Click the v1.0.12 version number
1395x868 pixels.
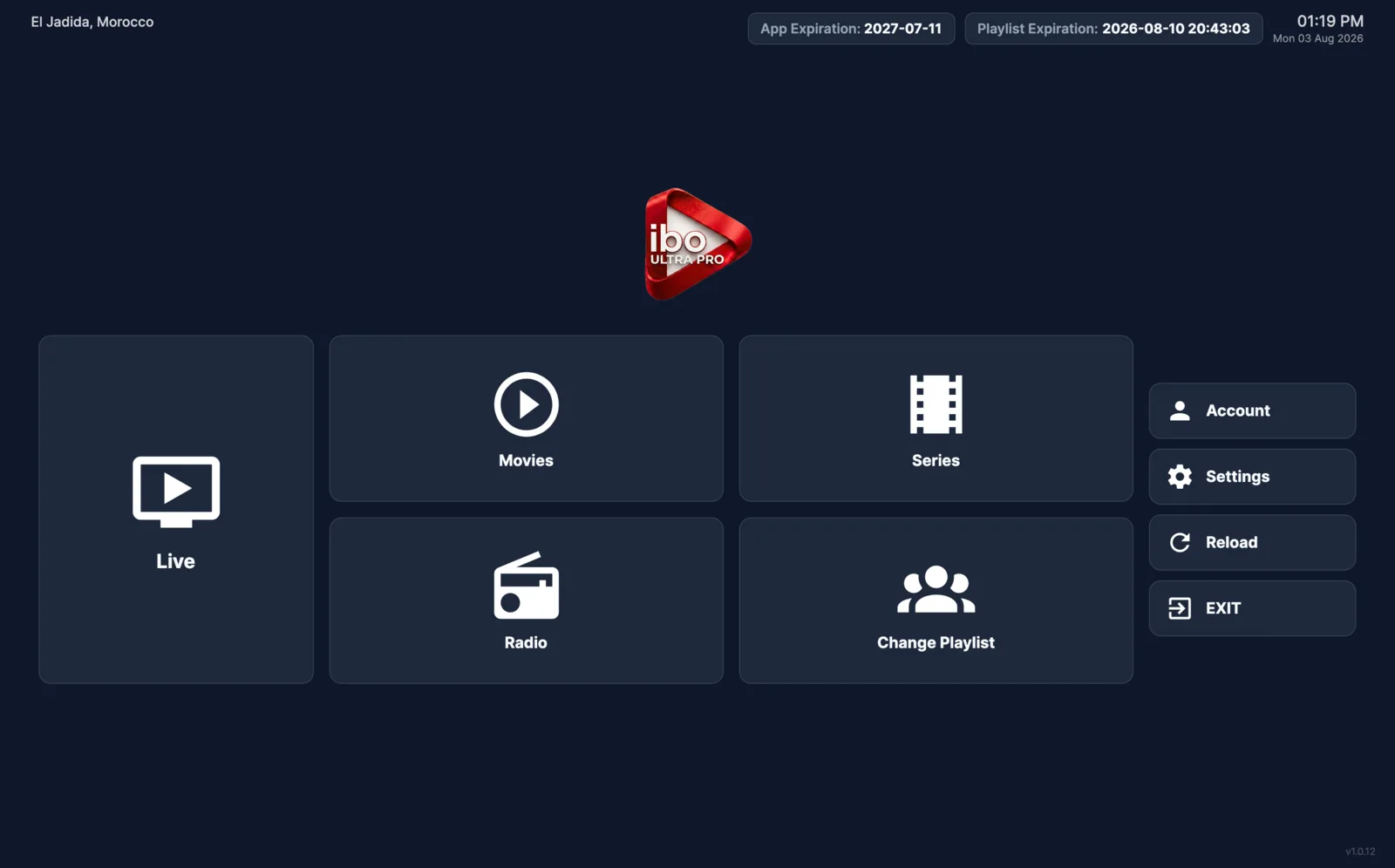coord(1360,851)
